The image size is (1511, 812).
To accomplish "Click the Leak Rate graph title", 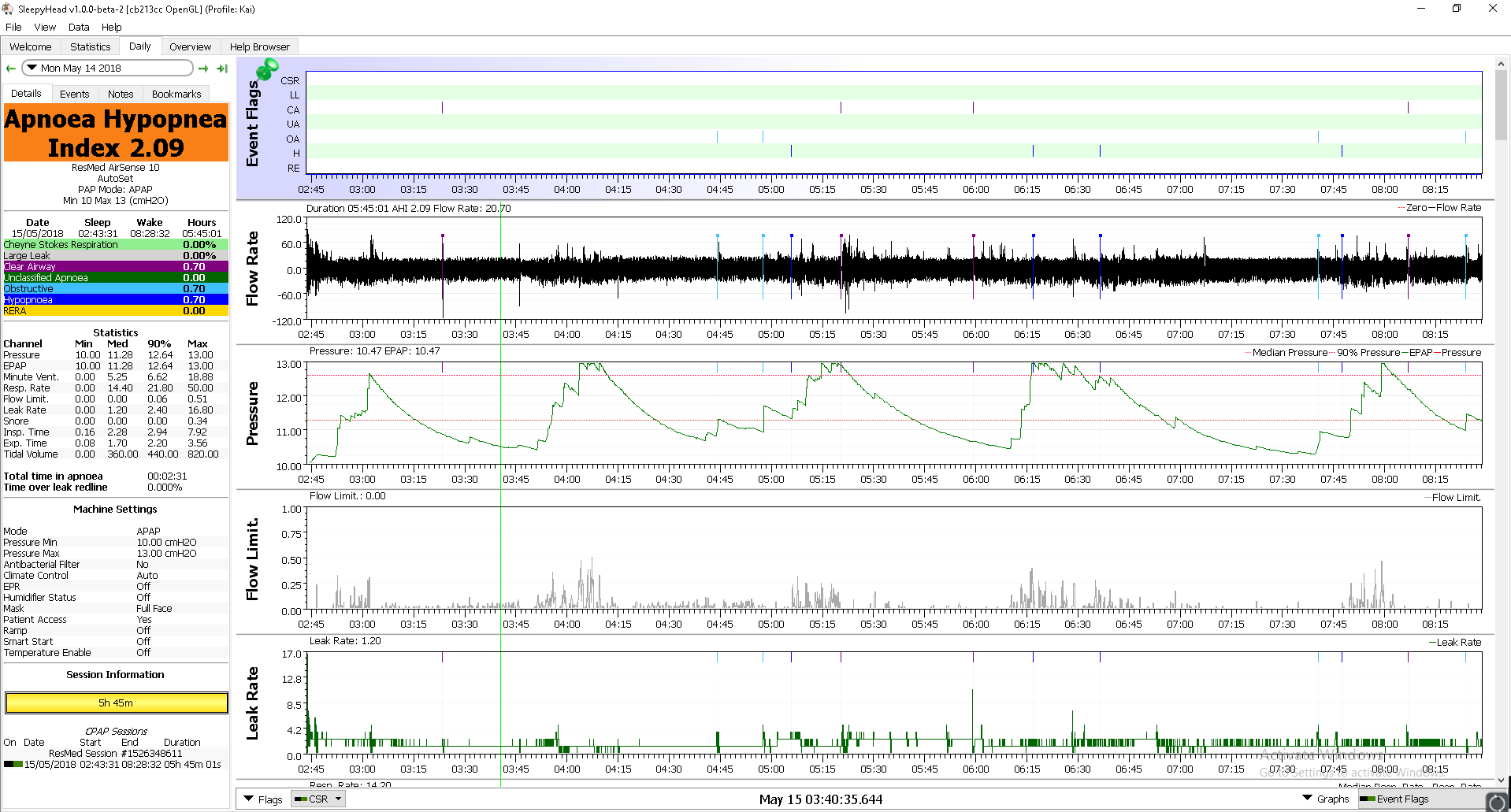I will 252,703.
